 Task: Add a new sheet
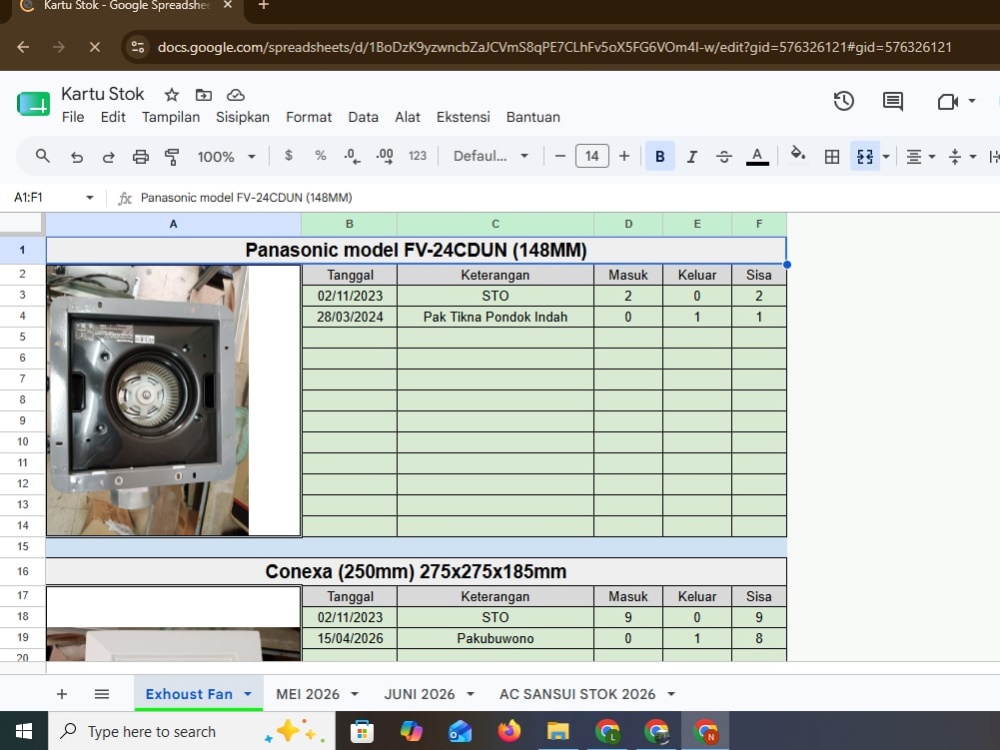coord(62,694)
